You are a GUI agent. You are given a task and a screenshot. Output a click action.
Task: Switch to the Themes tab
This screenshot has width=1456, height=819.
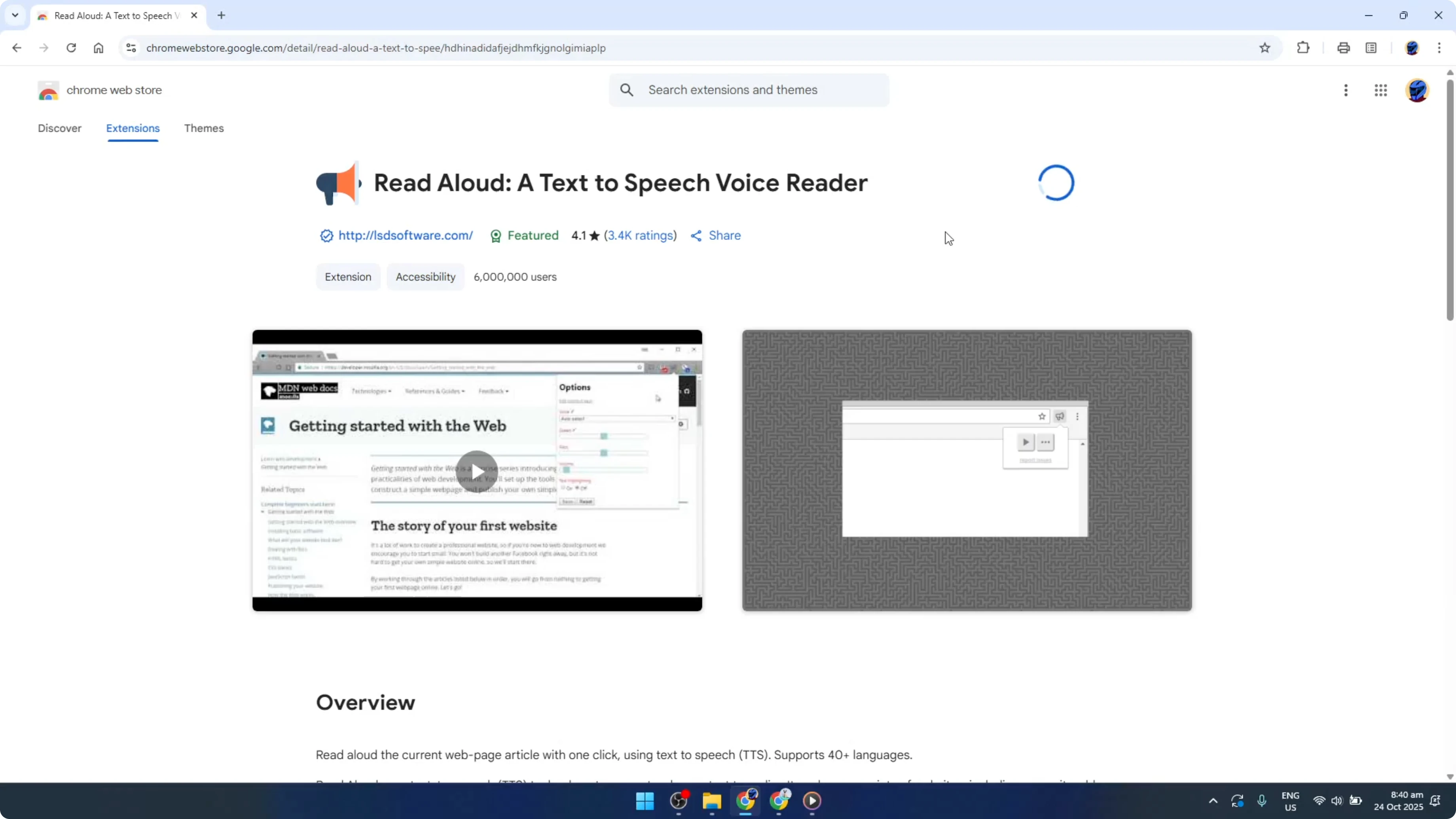(x=203, y=128)
